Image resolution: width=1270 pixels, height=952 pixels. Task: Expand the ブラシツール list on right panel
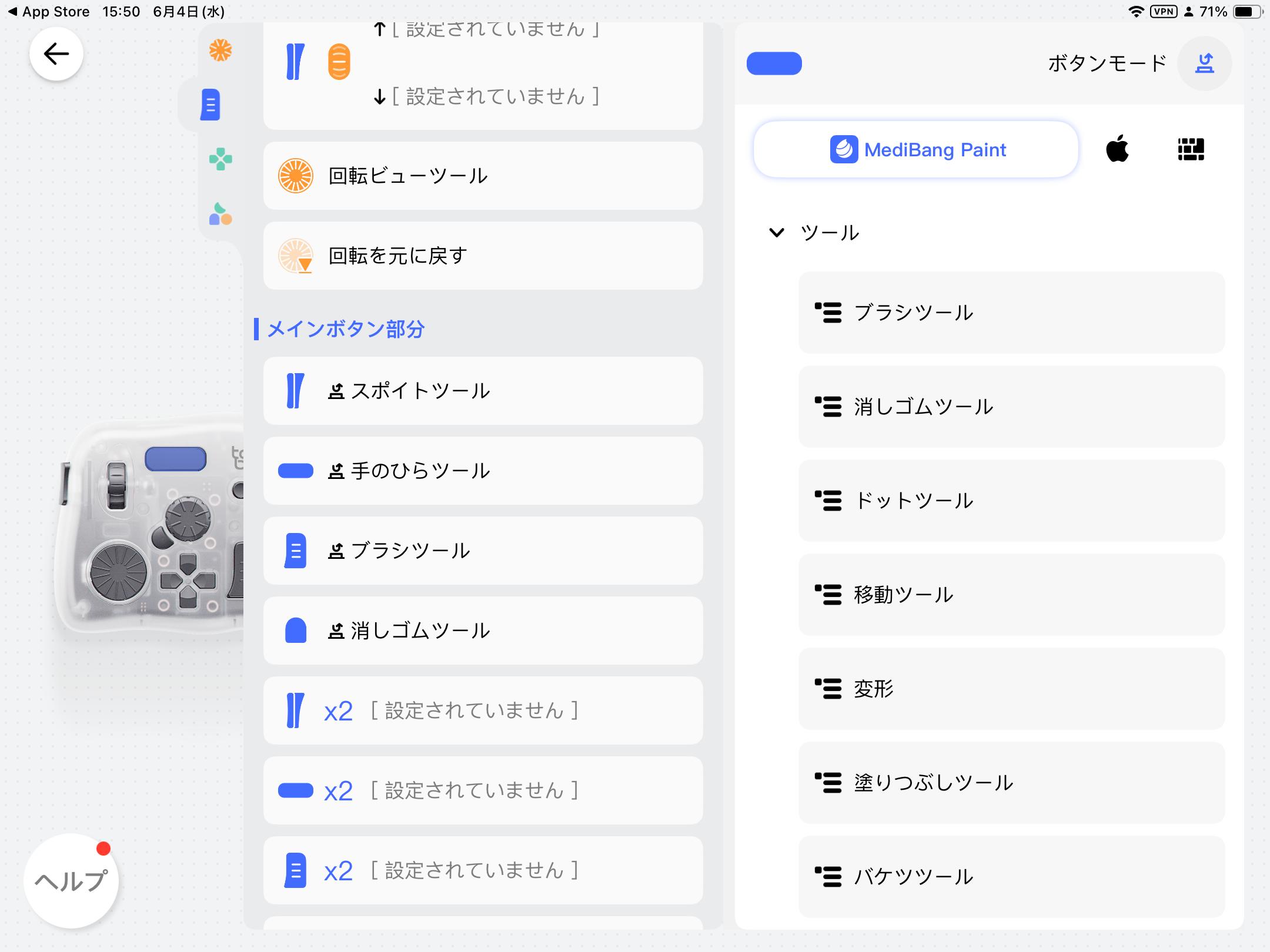pyautogui.click(x=1011, y=313)
